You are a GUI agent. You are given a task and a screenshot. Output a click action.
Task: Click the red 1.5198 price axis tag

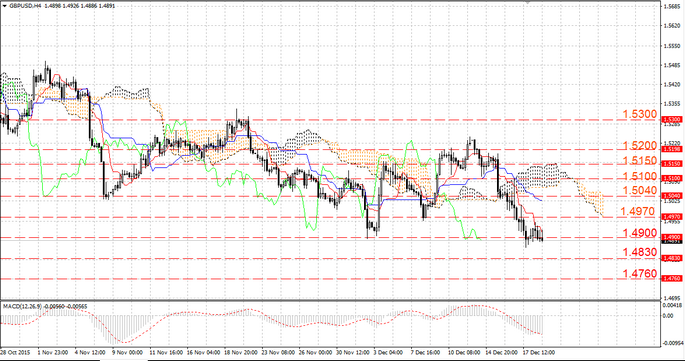click(672, 149)
